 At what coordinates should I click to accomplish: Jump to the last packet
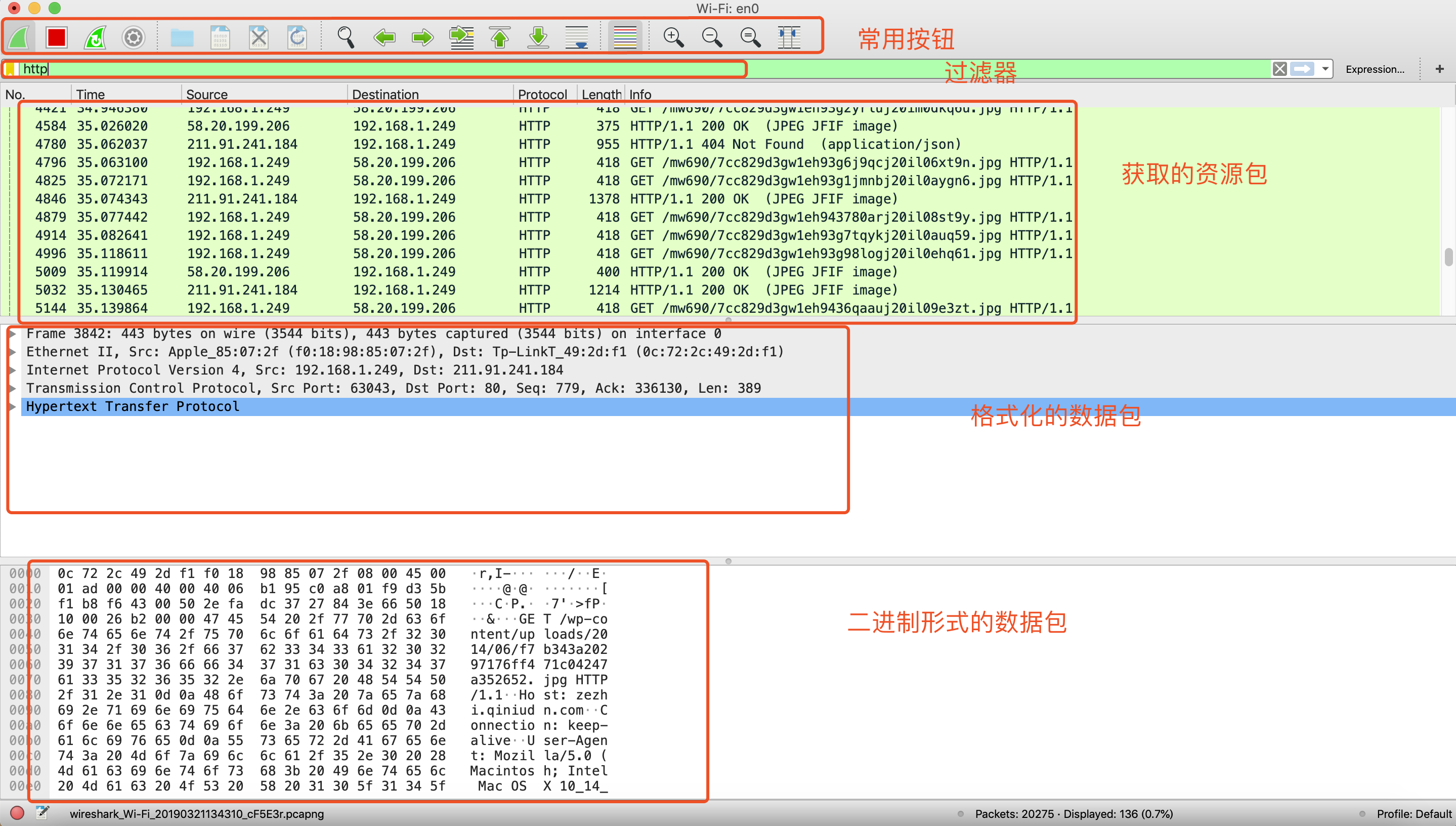click(x=538, y=37)
